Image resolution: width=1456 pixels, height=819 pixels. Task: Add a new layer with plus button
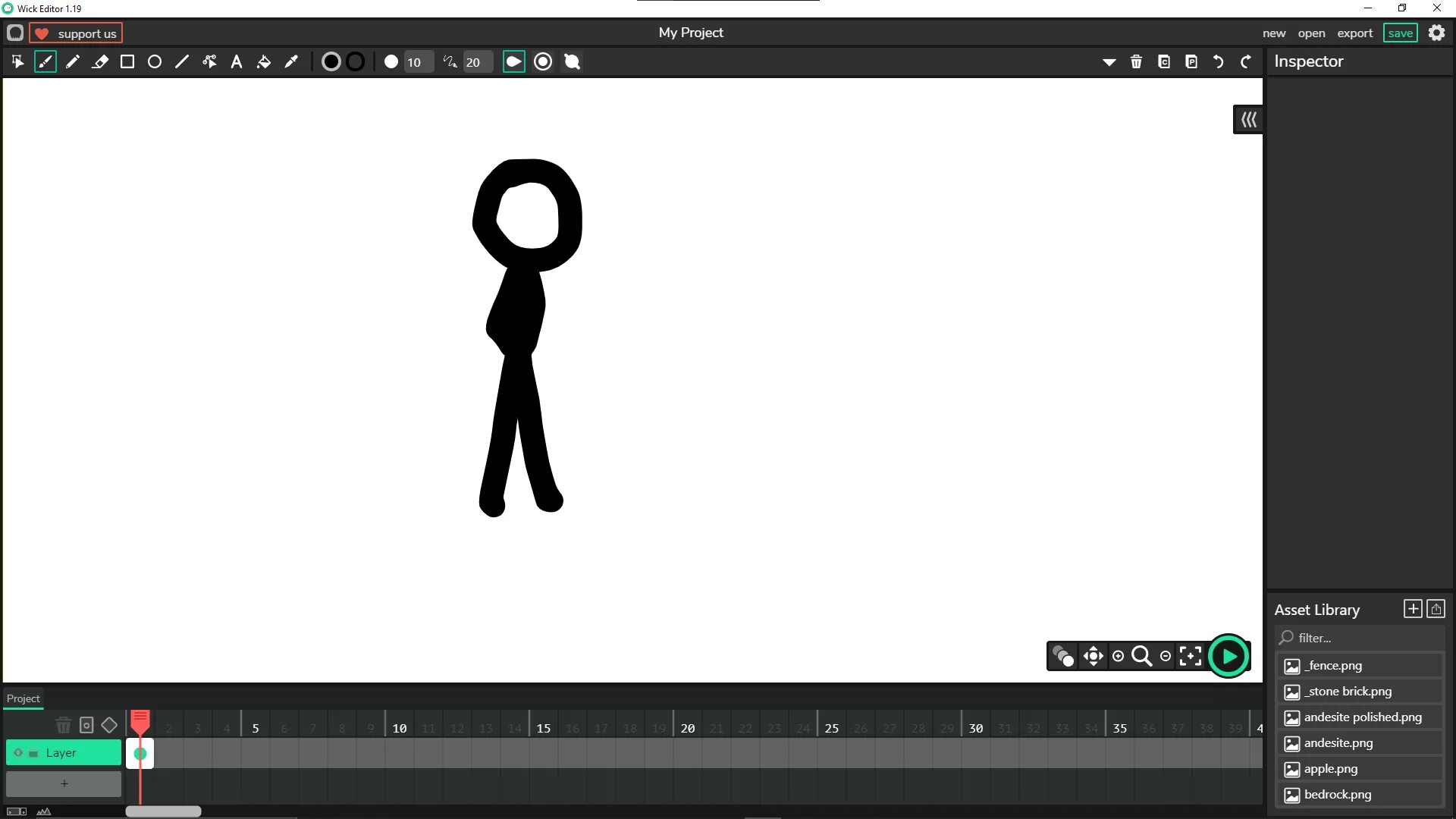point(64,783)
